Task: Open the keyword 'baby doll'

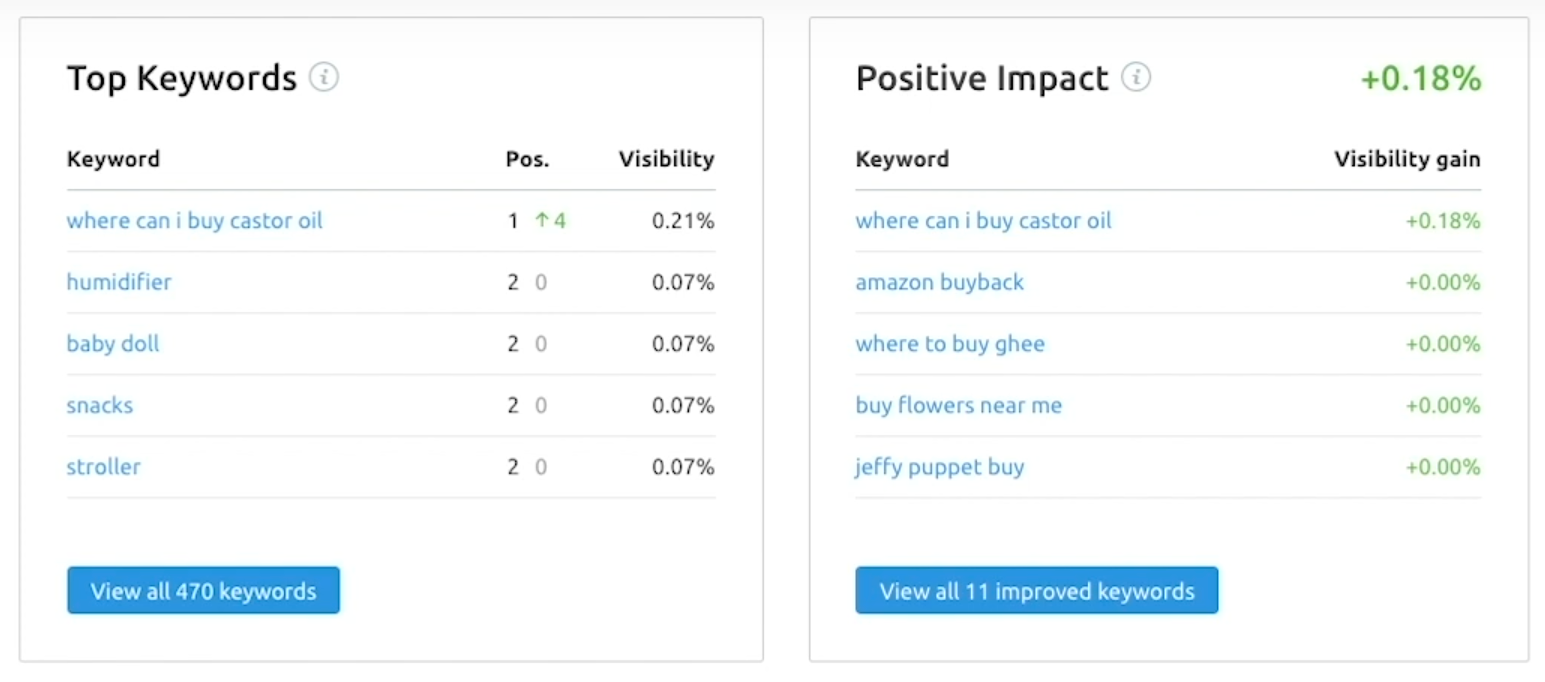Action: tap(112, 343)
